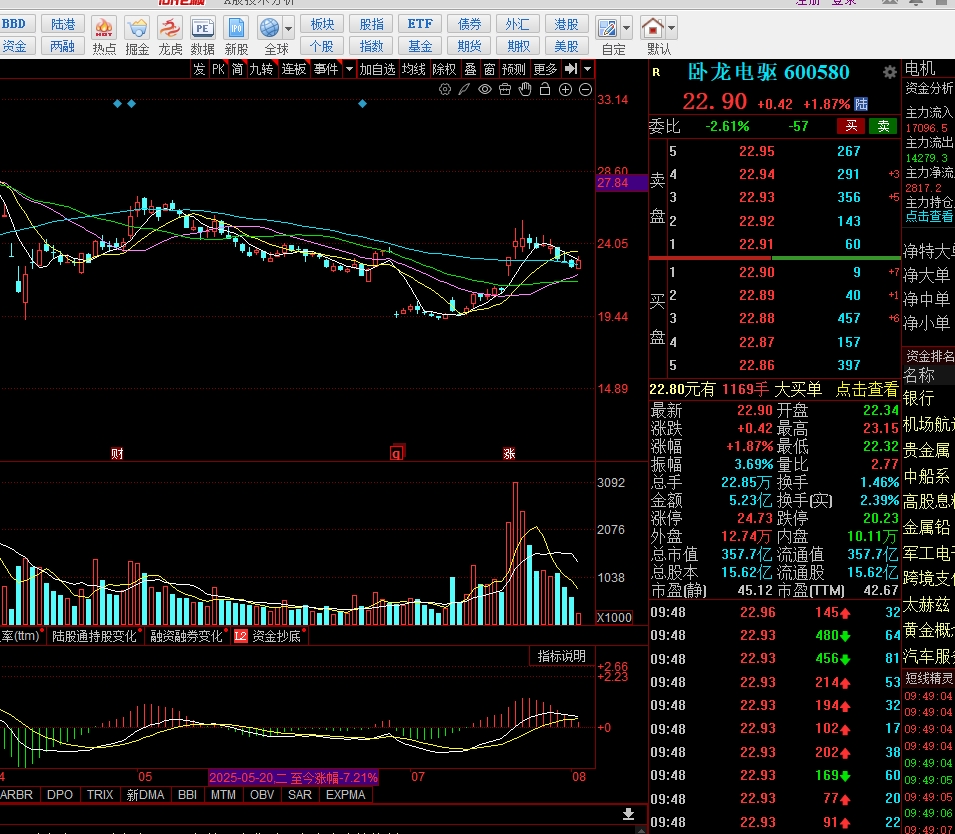The image size is (955, 834).
Task: Click the 财 financial report marker on chart
Action: [x=118, y=453]
